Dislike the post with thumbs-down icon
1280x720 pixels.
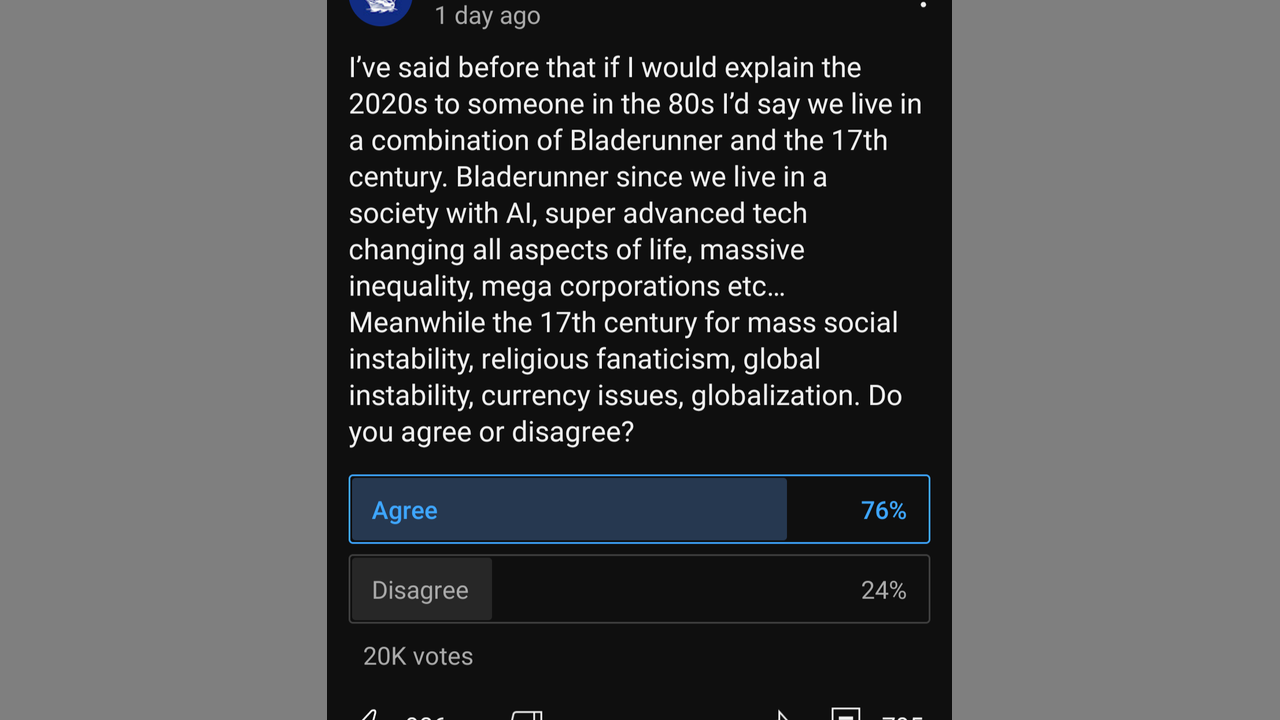[x=527, y=716]
